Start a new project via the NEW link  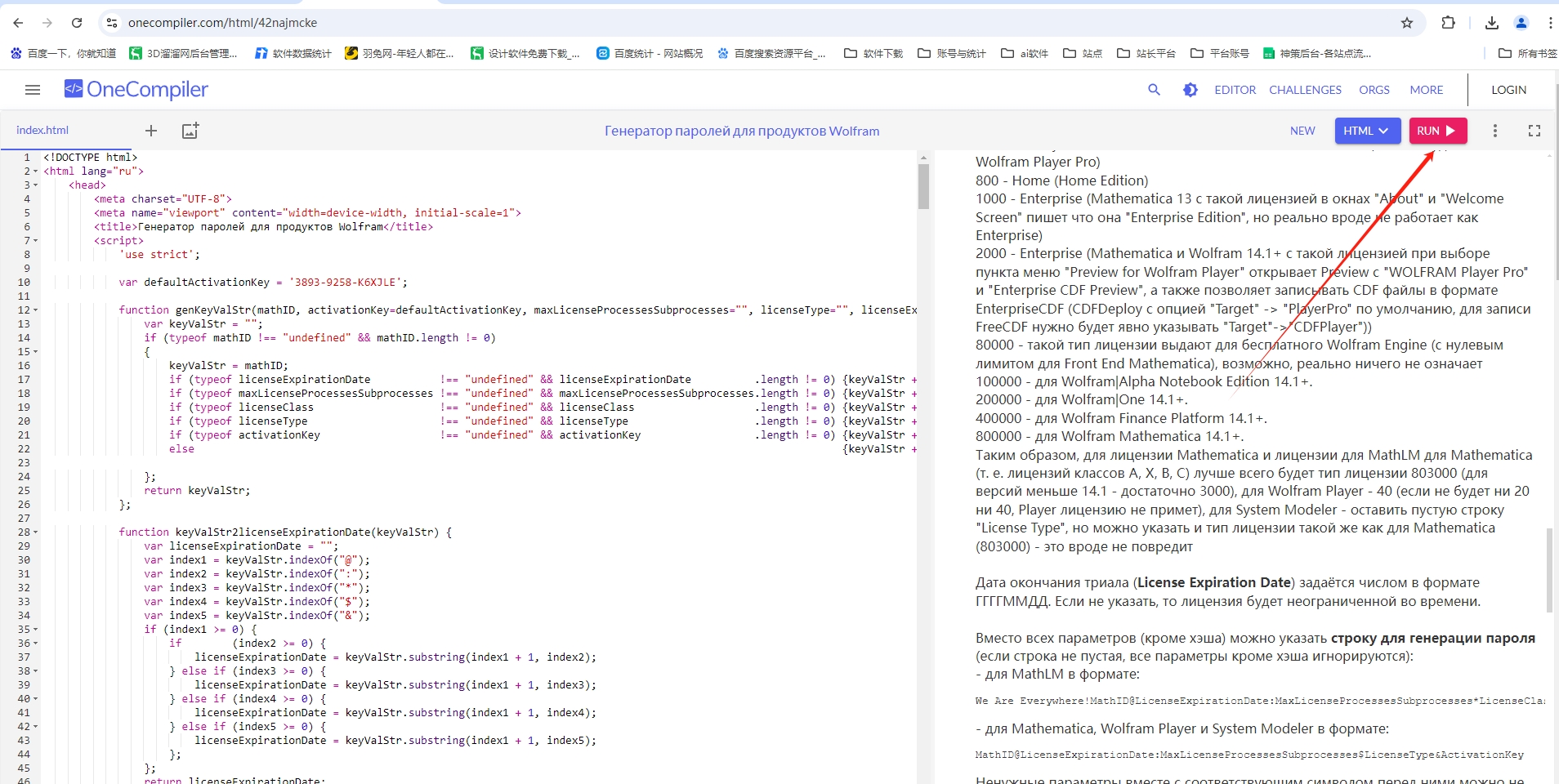[1302, 131]
